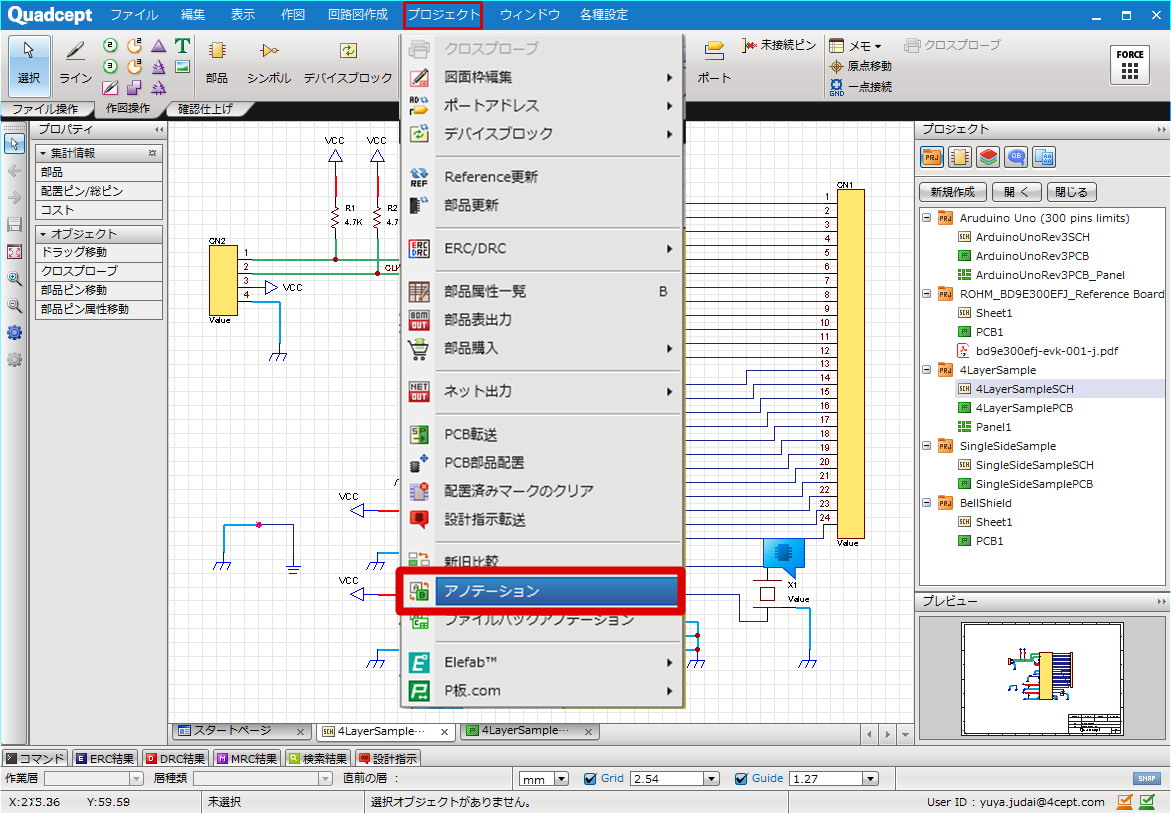Click 配置ピン/総ピン row
The width and height of the screenshot is (1171, 814).
point(99,191)
